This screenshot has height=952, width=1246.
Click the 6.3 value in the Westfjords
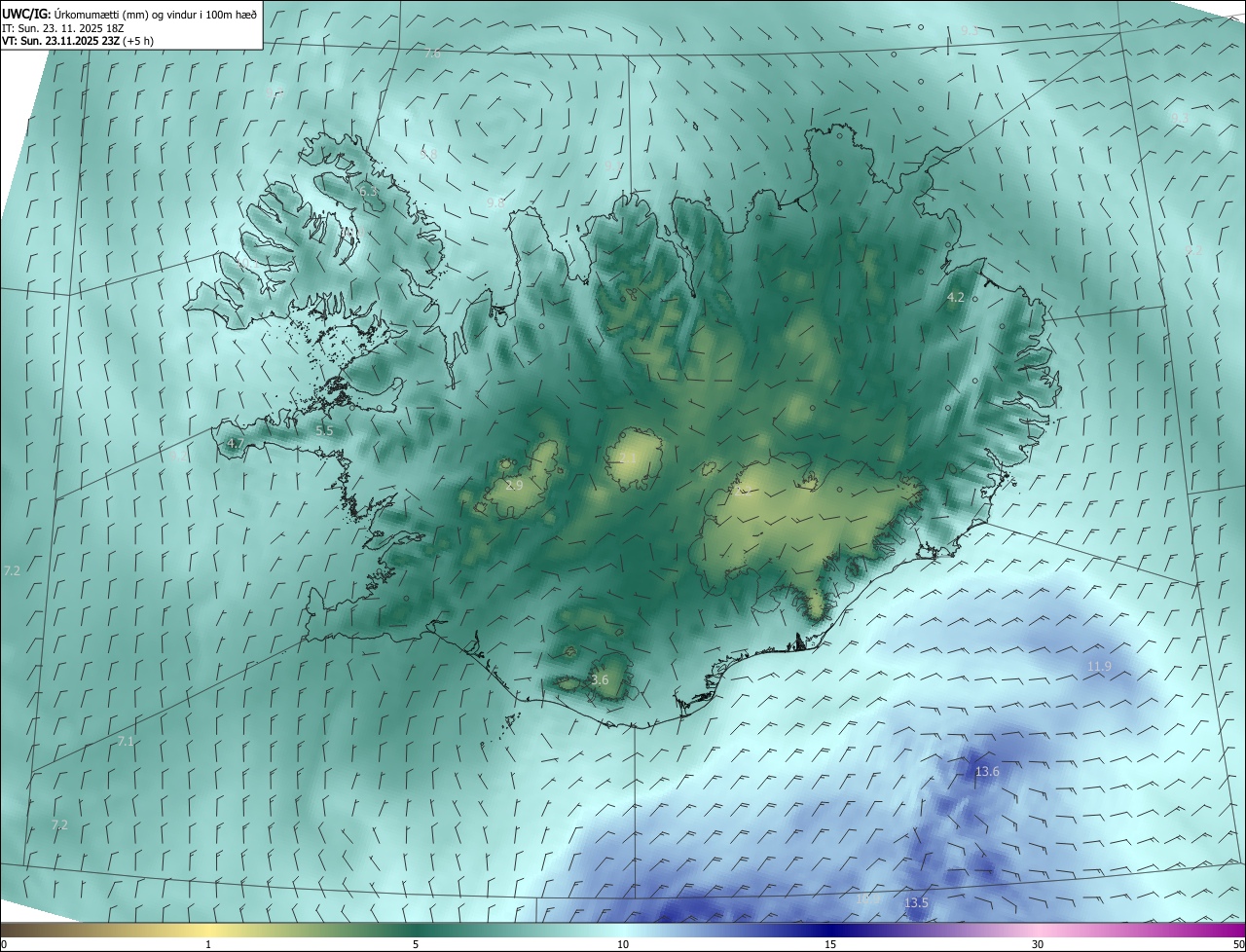click(x=368, y=192)
